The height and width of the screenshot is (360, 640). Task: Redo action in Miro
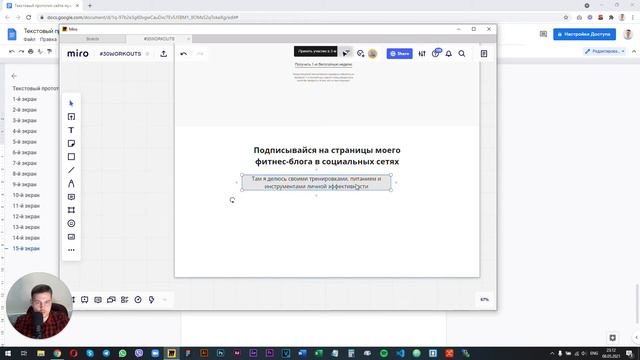200,53
